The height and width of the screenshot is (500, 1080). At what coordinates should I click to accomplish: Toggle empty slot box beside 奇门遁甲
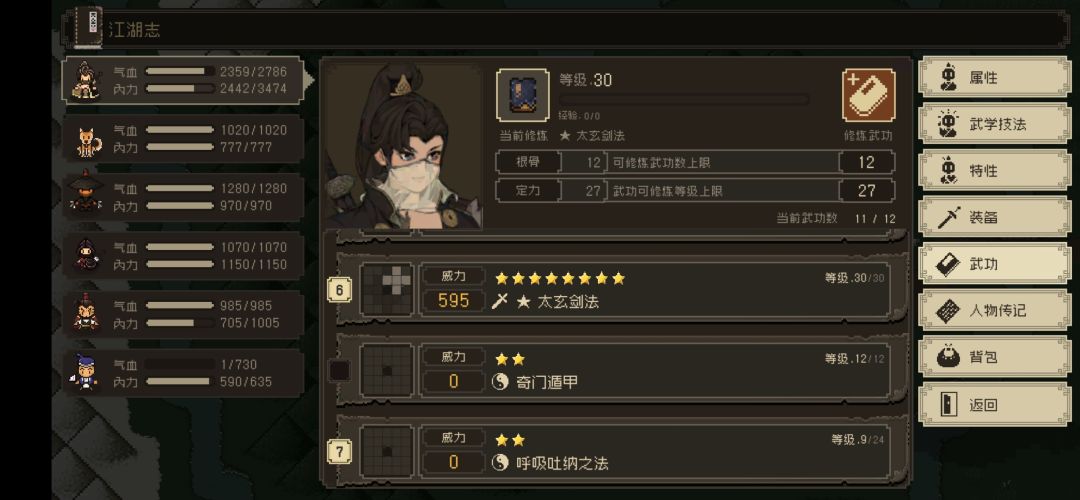click(339, 371)
